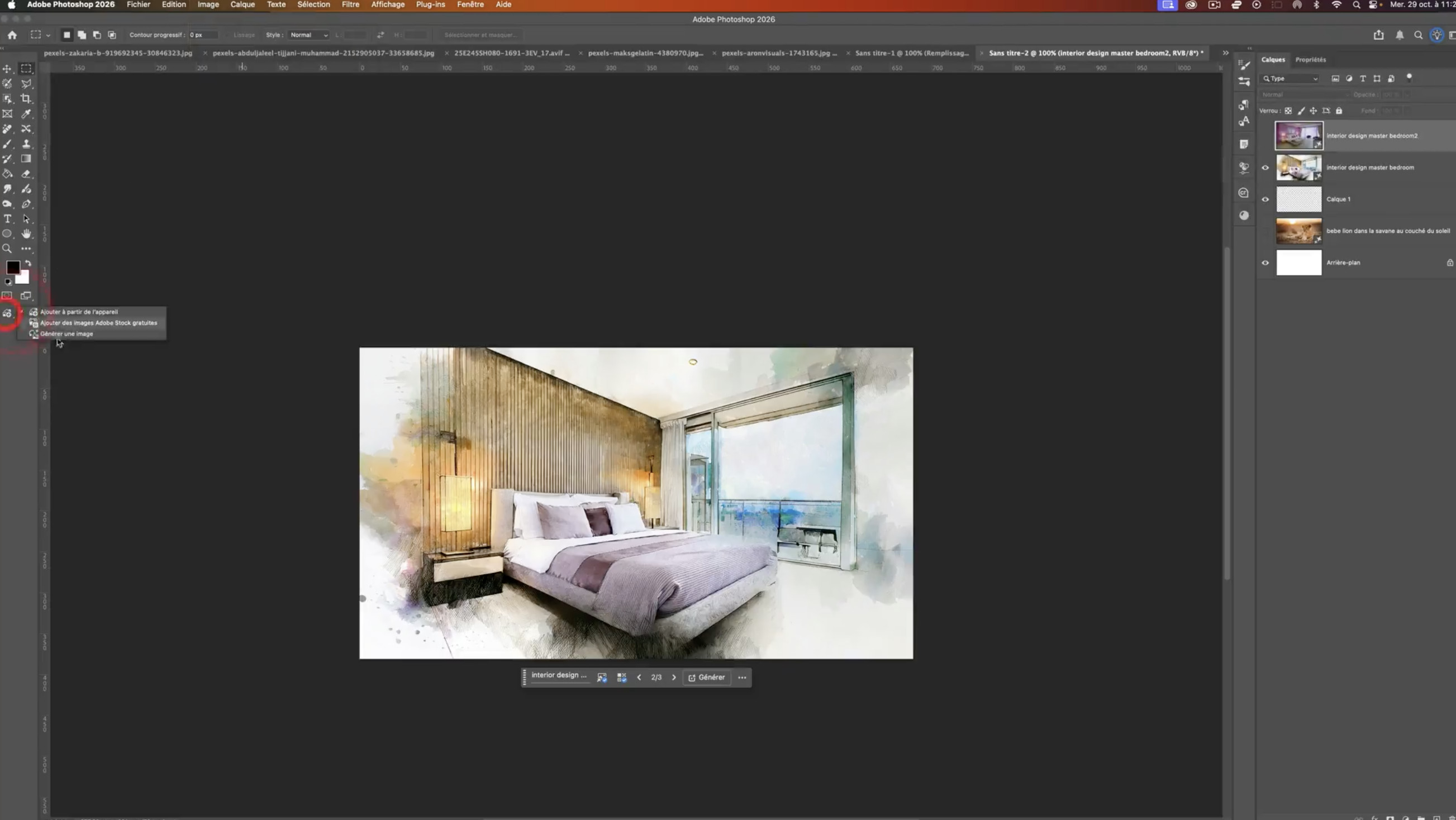The height and width of the screenshot is (820, 1456).
Task: Expand the hidden document tabs chevron
Action: tap(1225, 53)
